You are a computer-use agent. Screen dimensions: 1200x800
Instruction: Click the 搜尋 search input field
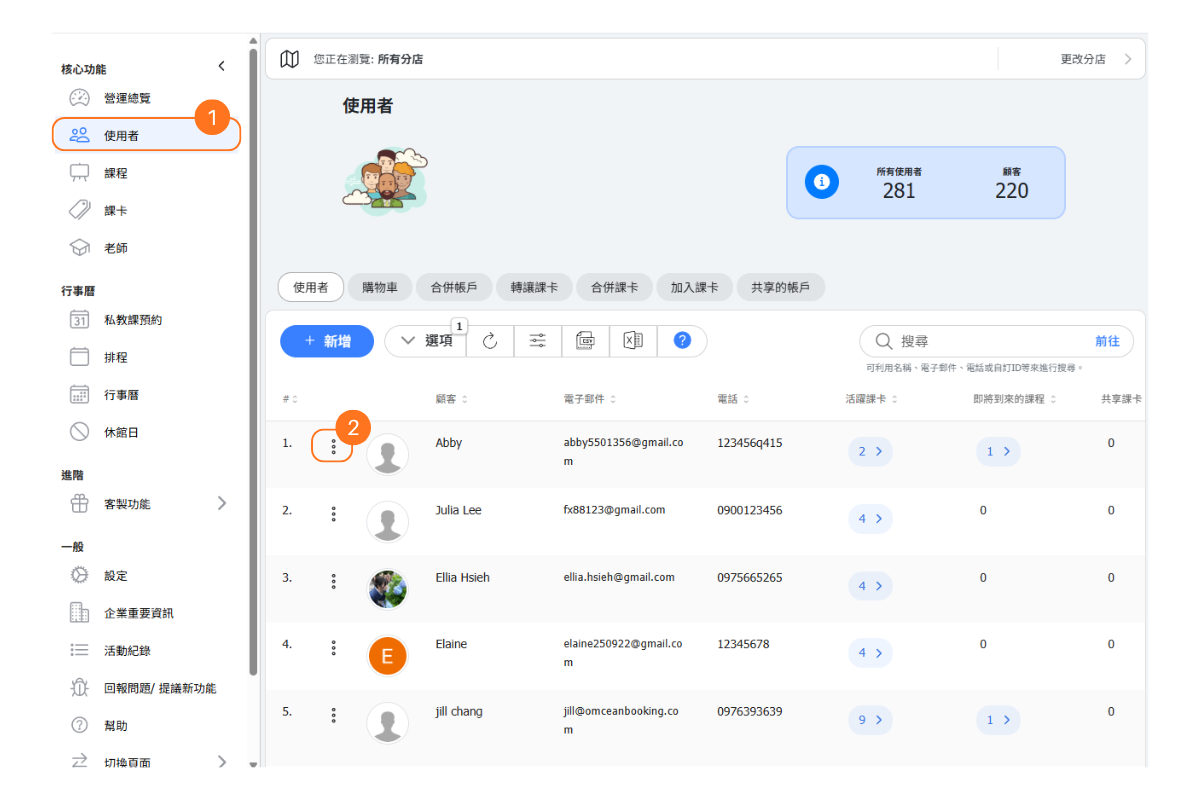point(990,341)
